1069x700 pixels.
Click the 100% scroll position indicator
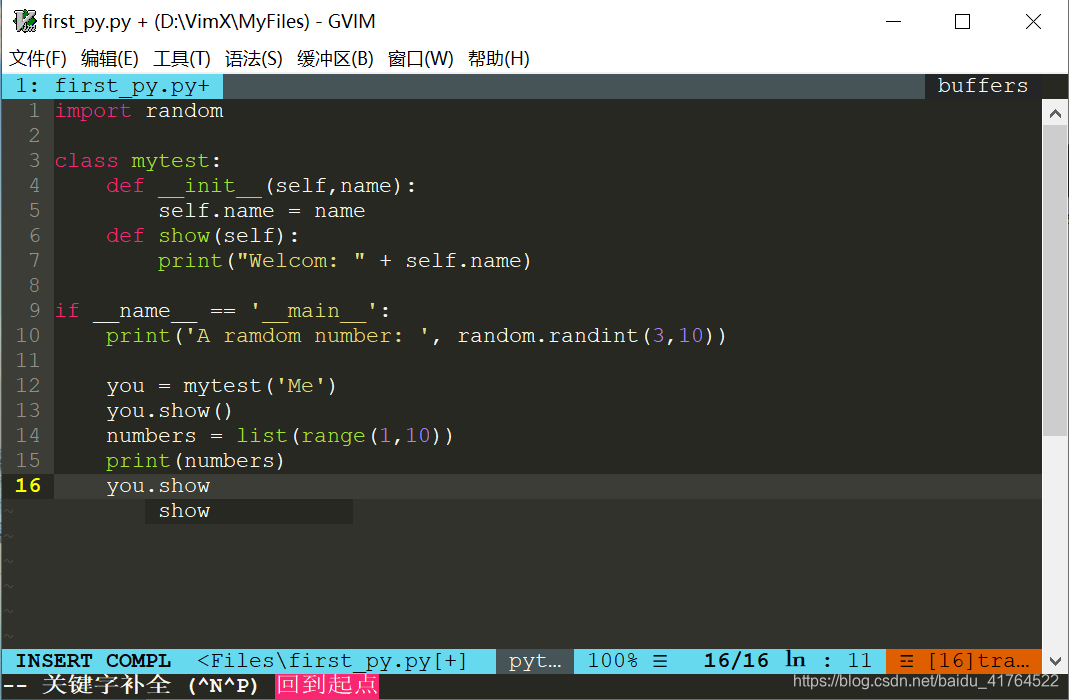click(x=613, y=660)
